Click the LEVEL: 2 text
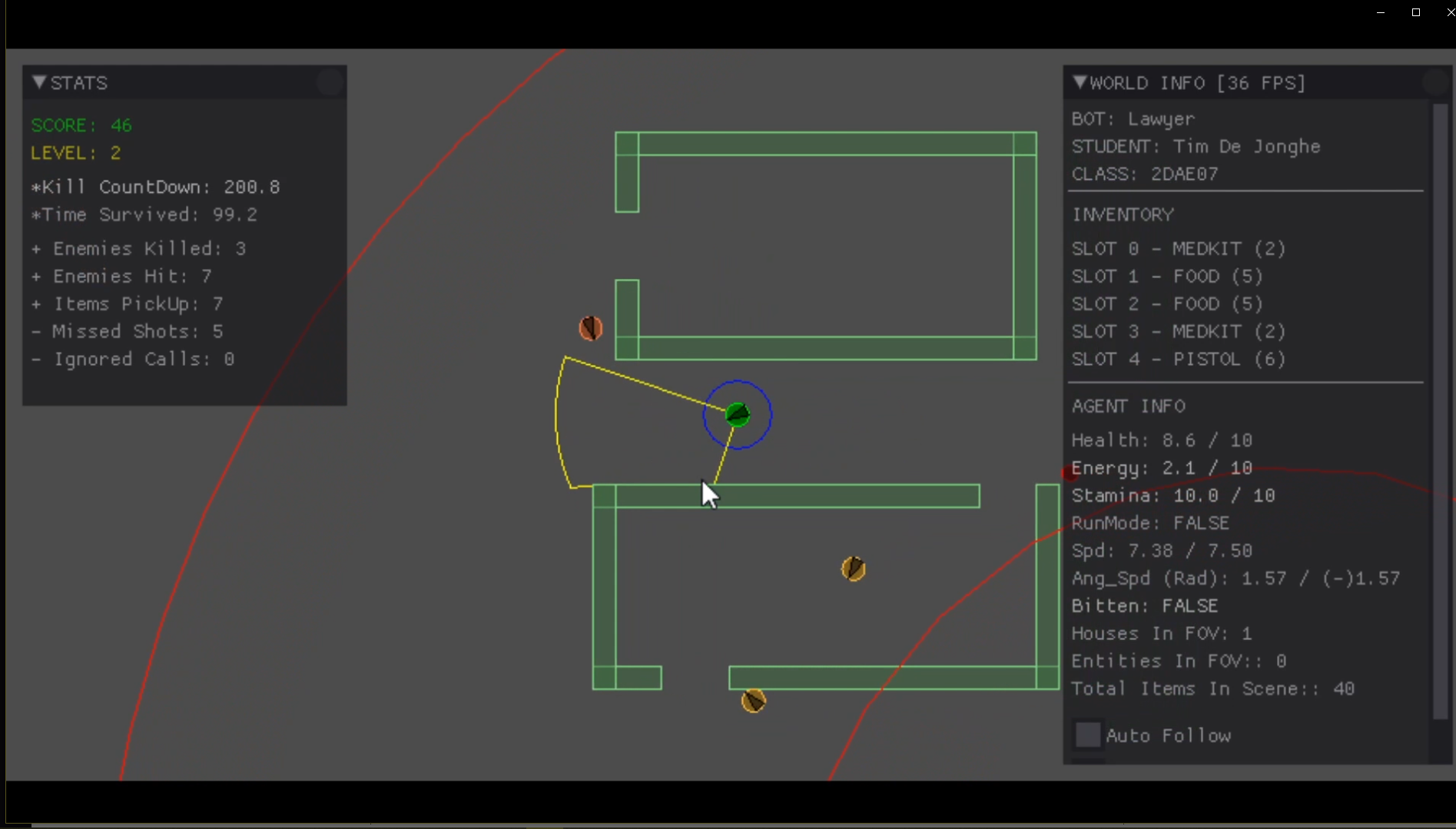Viewport: 1456px width, 829px height. pos(76,153)
